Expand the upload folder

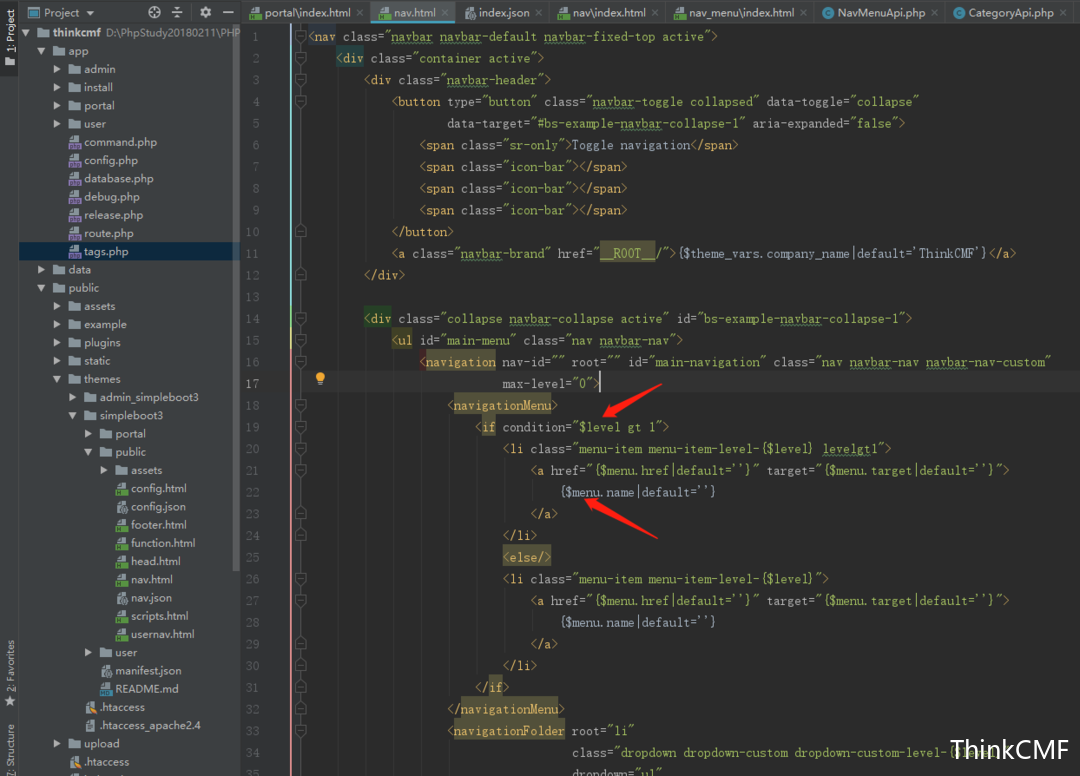coord(57,744)
